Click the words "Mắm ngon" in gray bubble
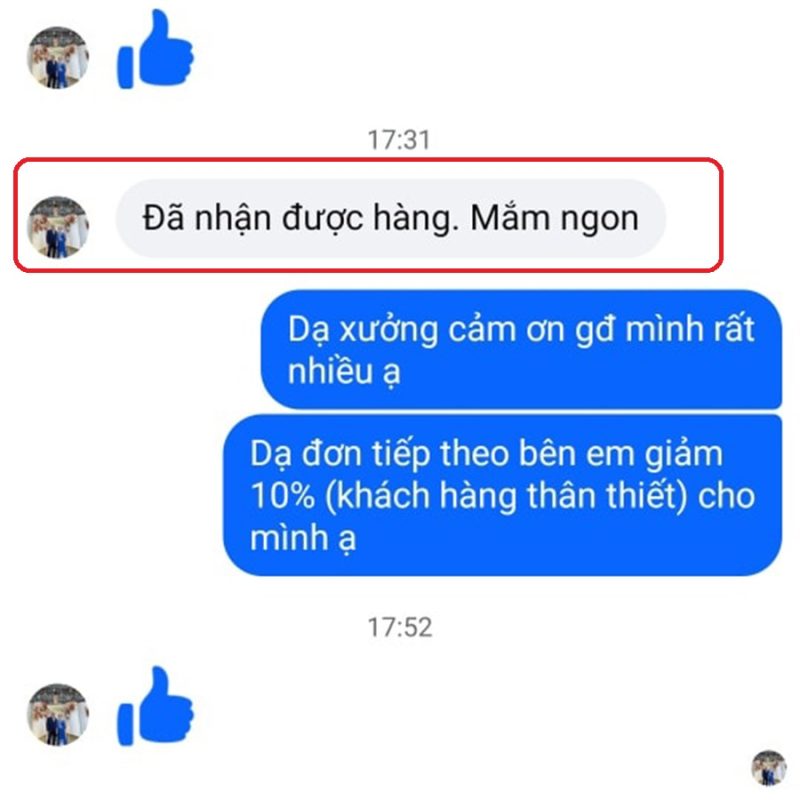The height and width of the screenshot is (800, 800). point(554,218)
